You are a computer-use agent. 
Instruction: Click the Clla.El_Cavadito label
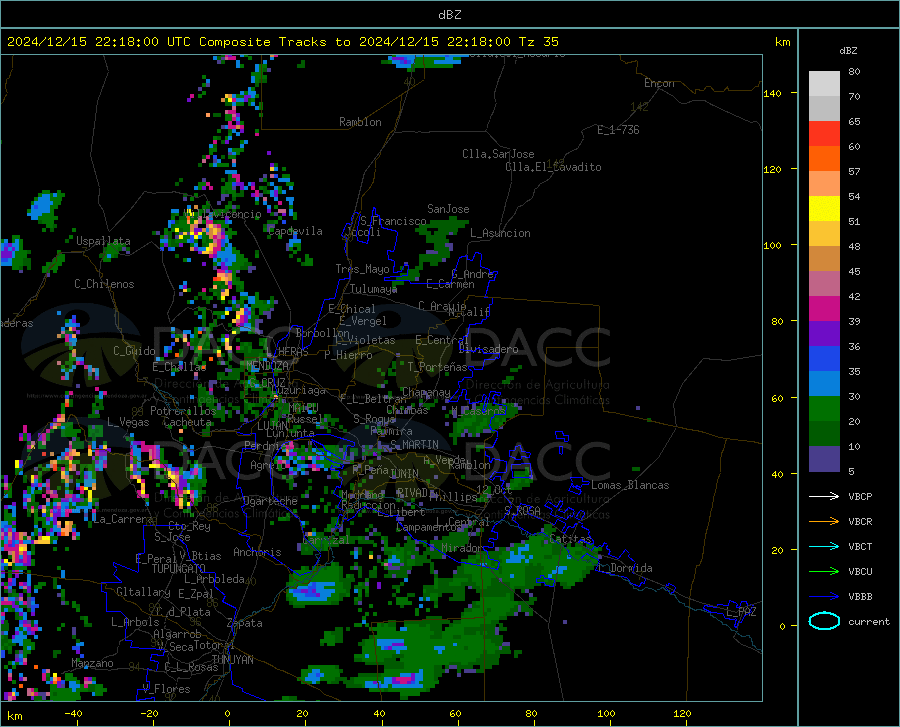coord(553,167)
